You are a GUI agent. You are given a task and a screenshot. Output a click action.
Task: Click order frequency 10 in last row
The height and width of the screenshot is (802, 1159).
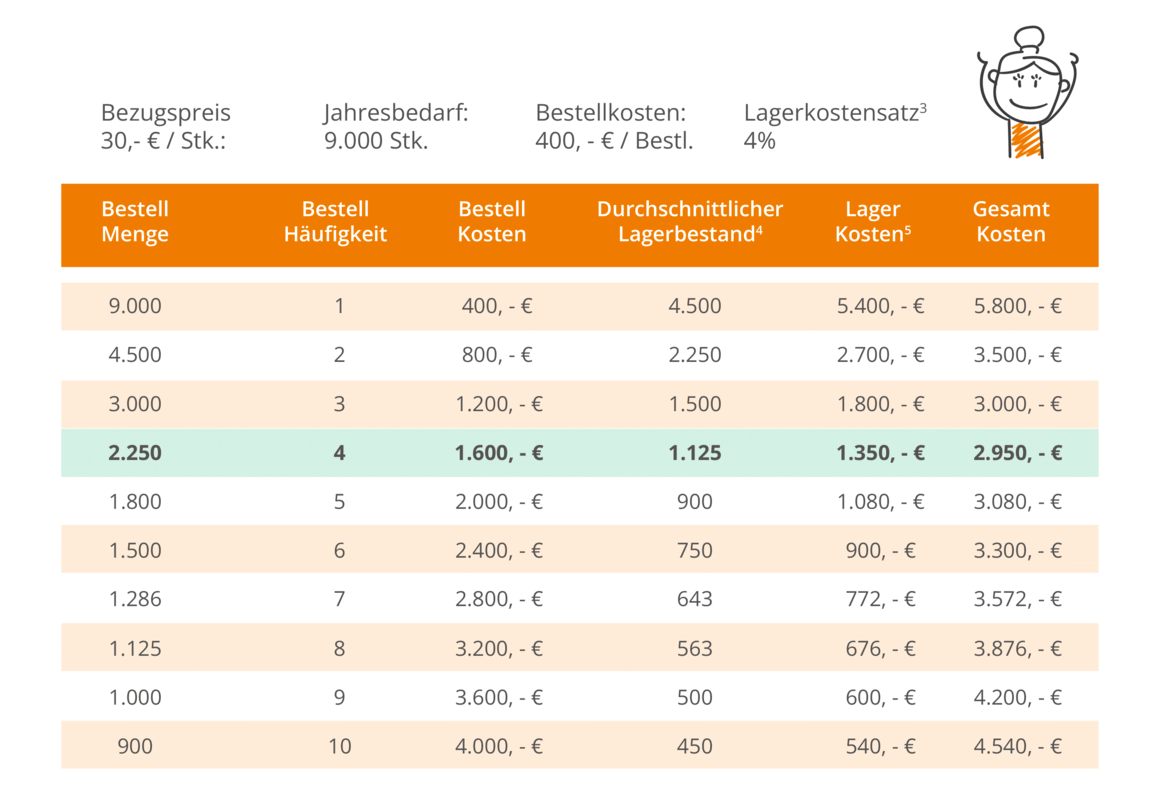pos(339,746)
